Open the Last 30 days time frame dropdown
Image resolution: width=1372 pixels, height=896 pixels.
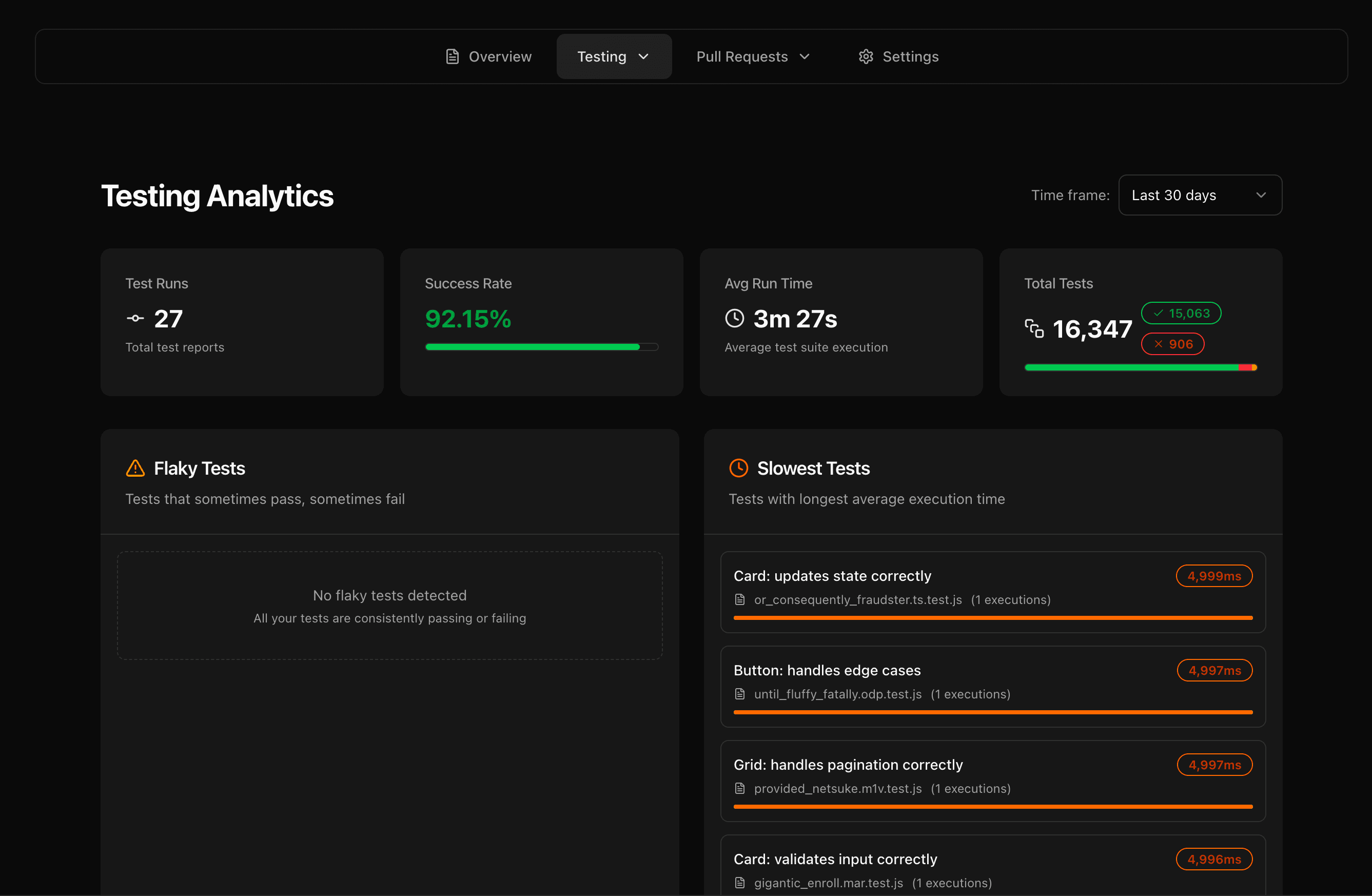point(1199,195)
